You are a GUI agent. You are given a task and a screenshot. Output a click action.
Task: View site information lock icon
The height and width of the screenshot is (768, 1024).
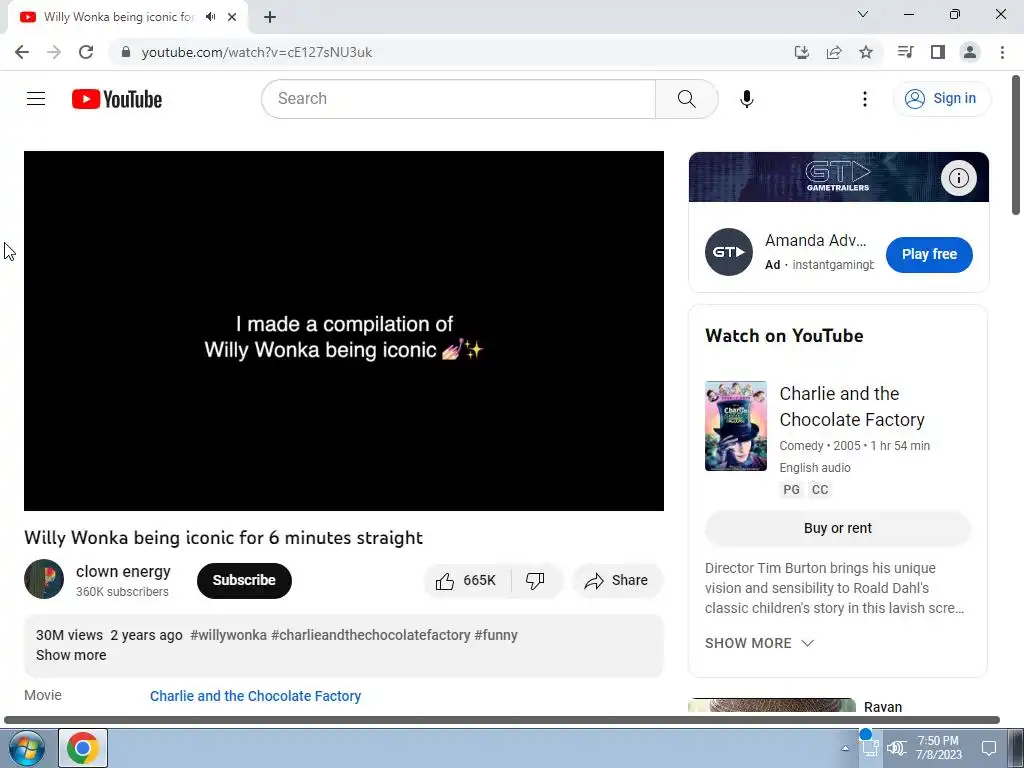(x=126, y=52)
